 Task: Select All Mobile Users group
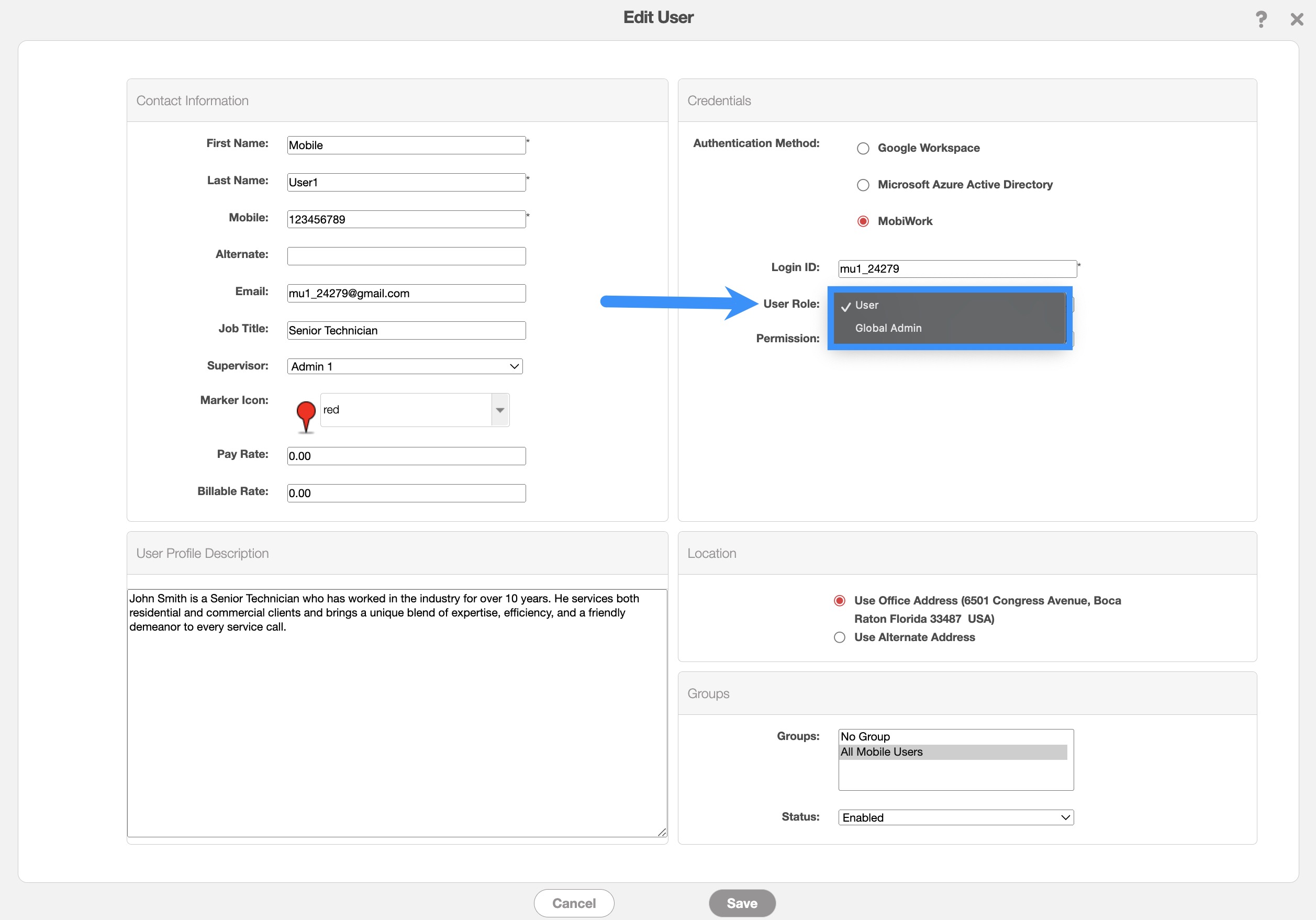tap(882, 752)
